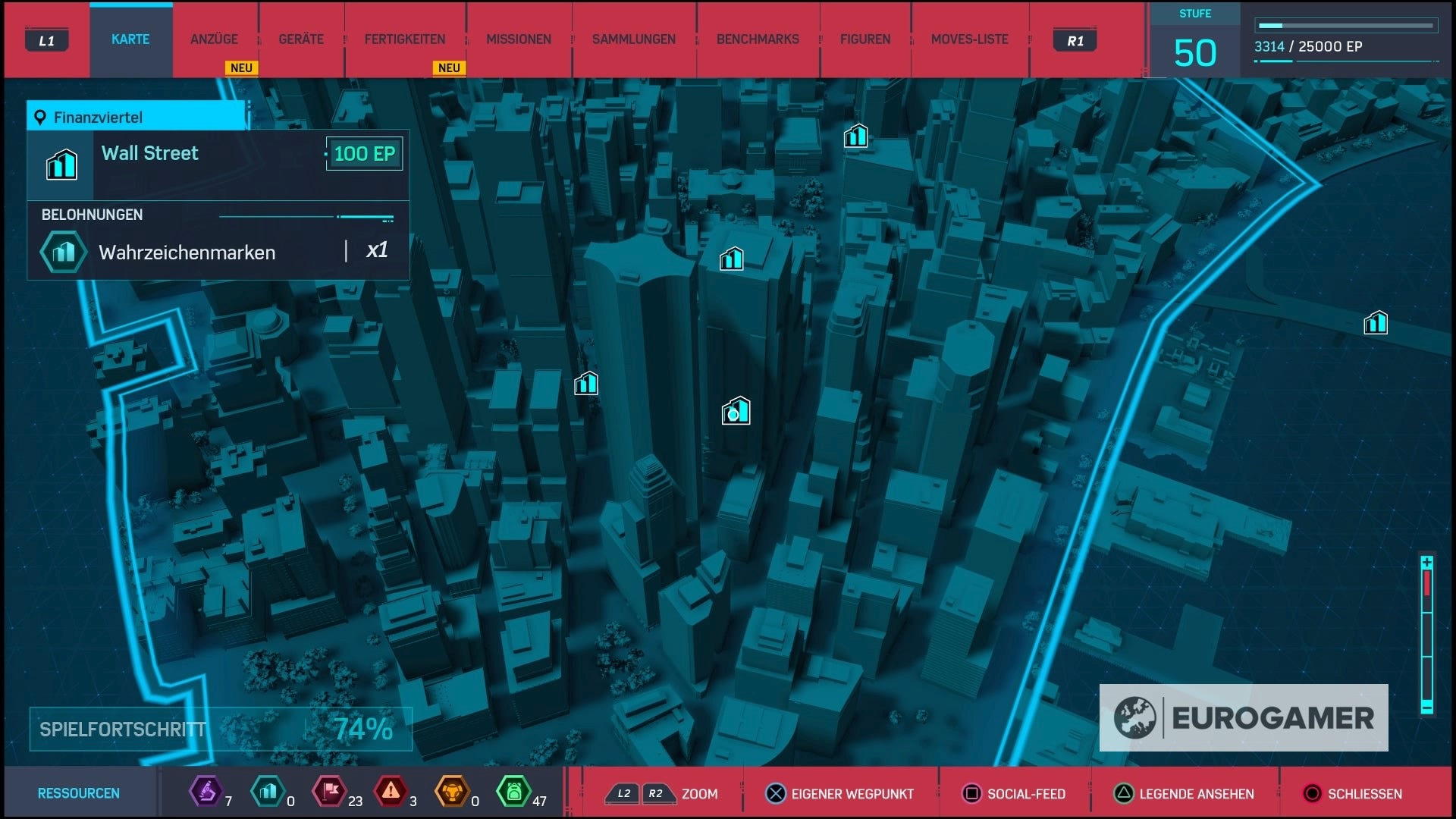The width and height of the screenshot is (1456, 819).
Task: Click the R2 zoom button icon
Action: 657,794
